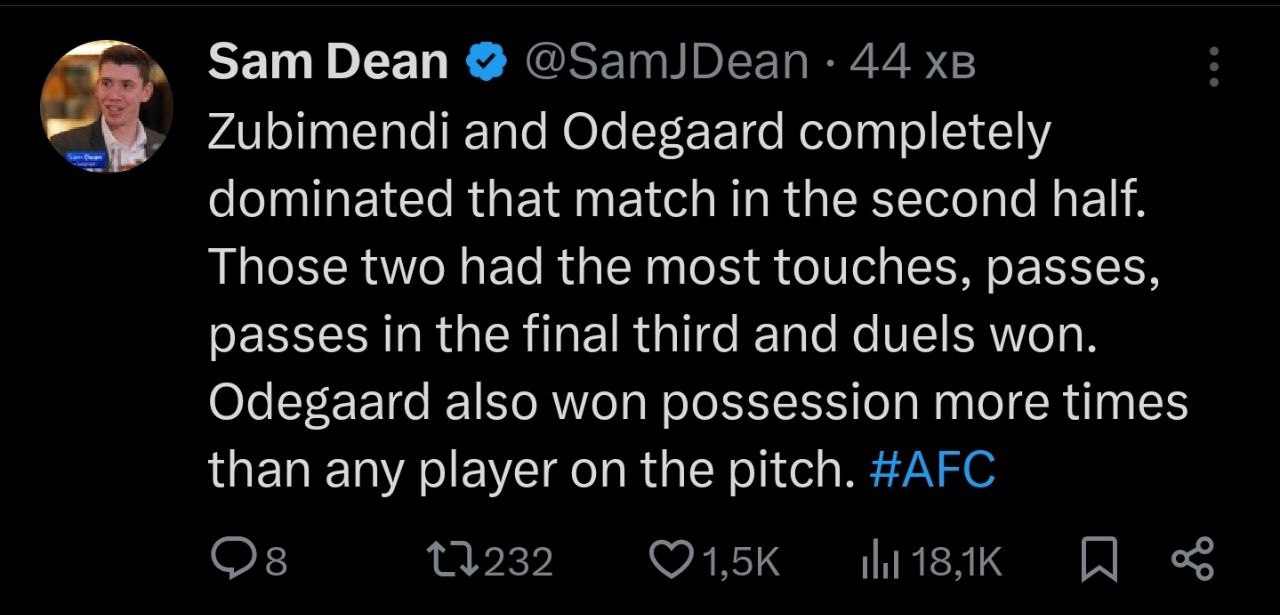Click the repost count '232'
Screen dimensions: 1280x615
(x=518, y=562)
